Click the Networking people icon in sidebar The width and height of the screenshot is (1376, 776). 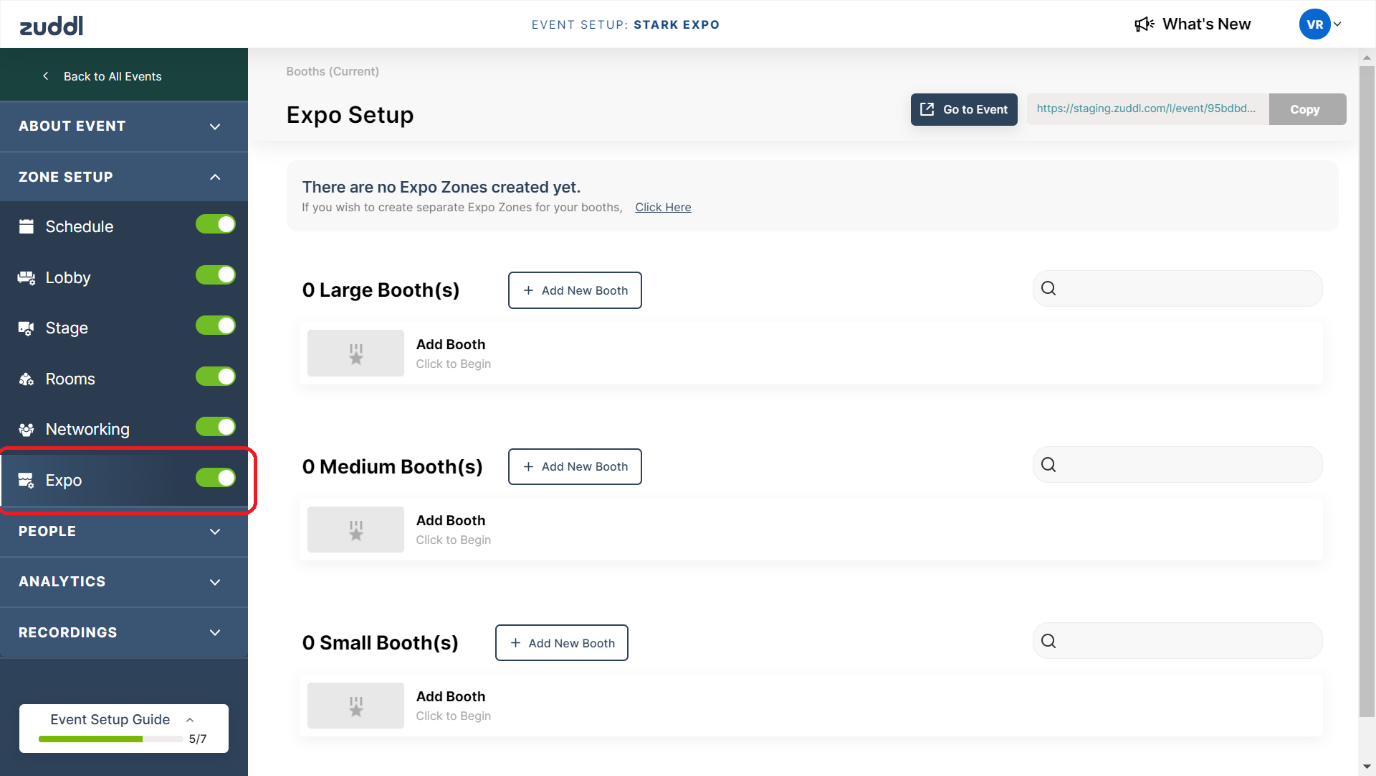point(27,429)
